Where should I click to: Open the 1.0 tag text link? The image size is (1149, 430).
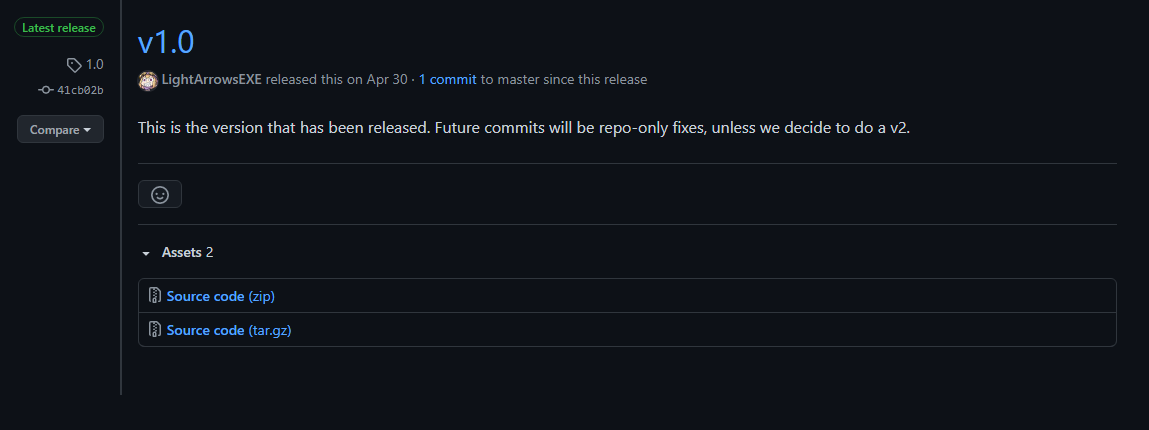coord(95,64)
